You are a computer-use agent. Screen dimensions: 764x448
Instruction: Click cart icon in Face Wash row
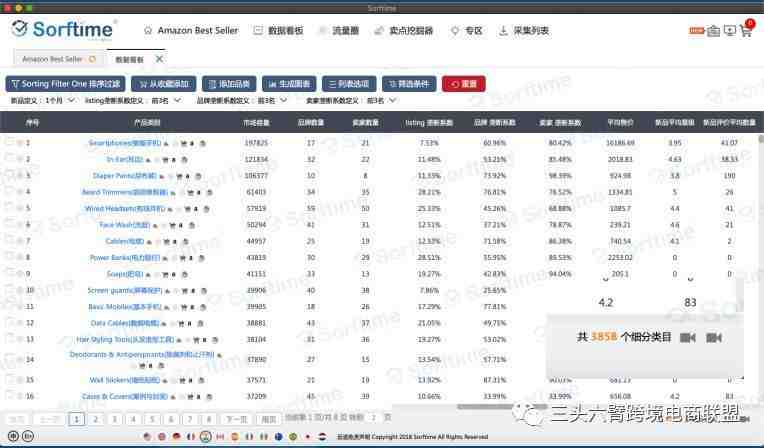tap(172, 225)
